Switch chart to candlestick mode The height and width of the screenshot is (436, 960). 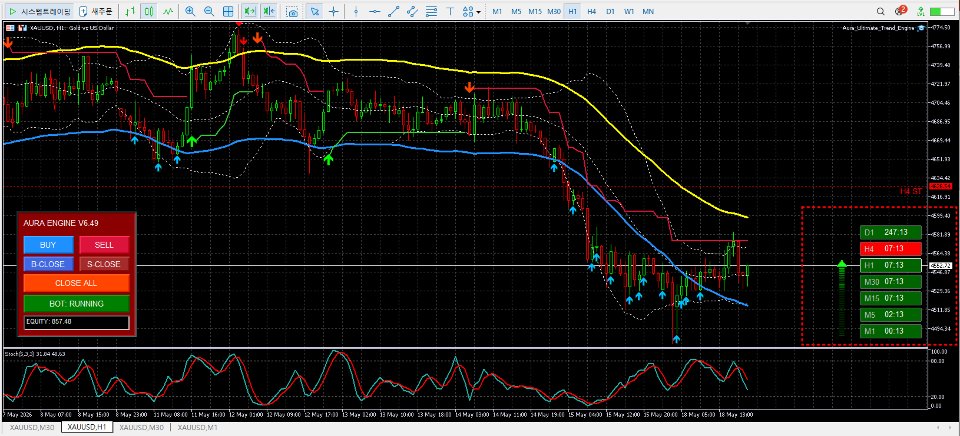click(148, 11)
